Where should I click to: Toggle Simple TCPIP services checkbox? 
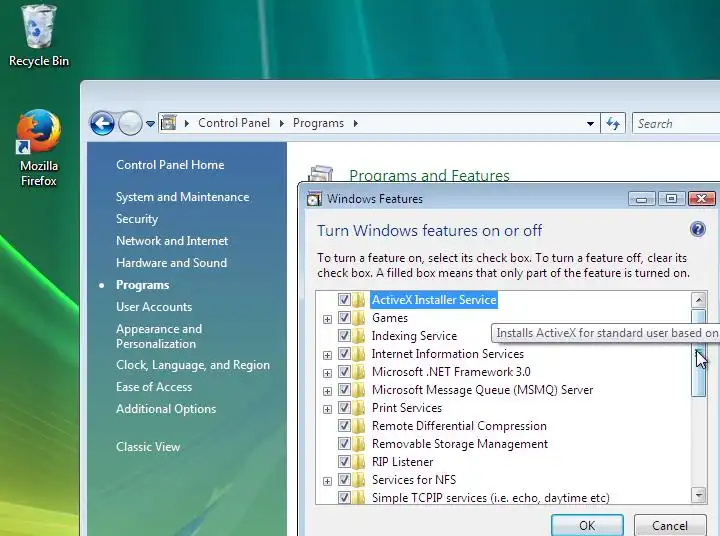point(344,497)
